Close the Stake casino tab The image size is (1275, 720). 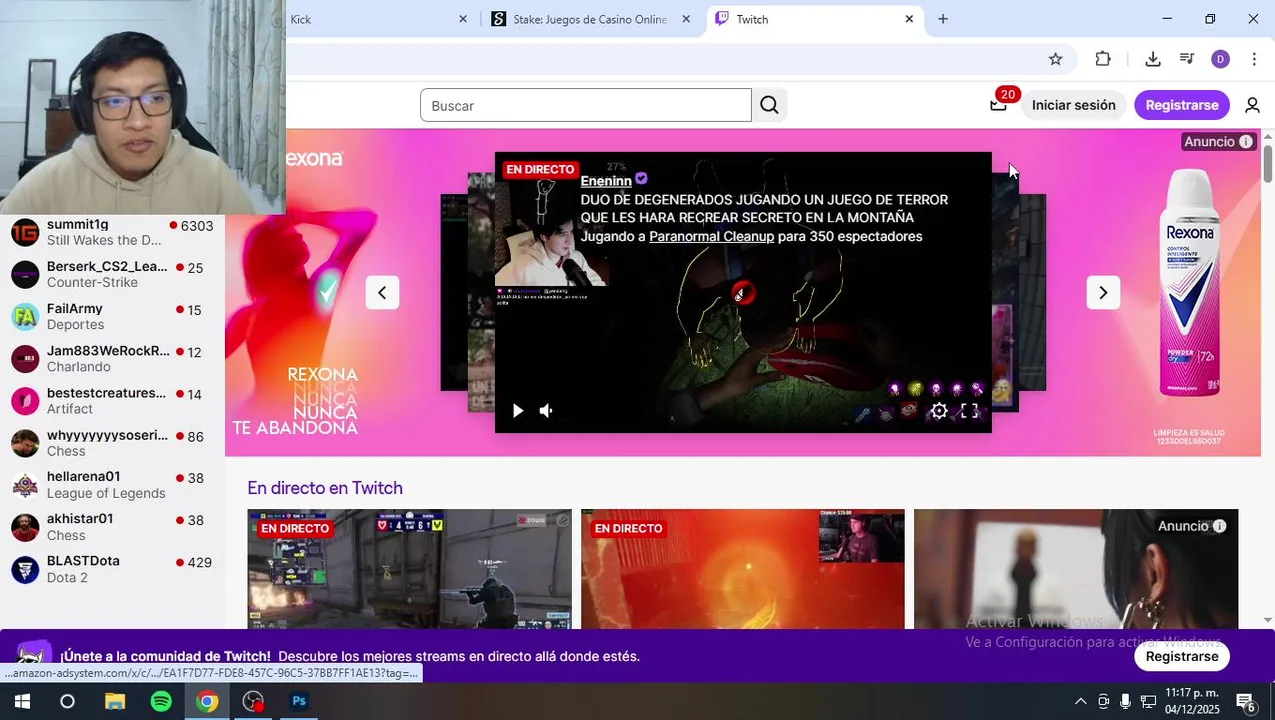686,19
